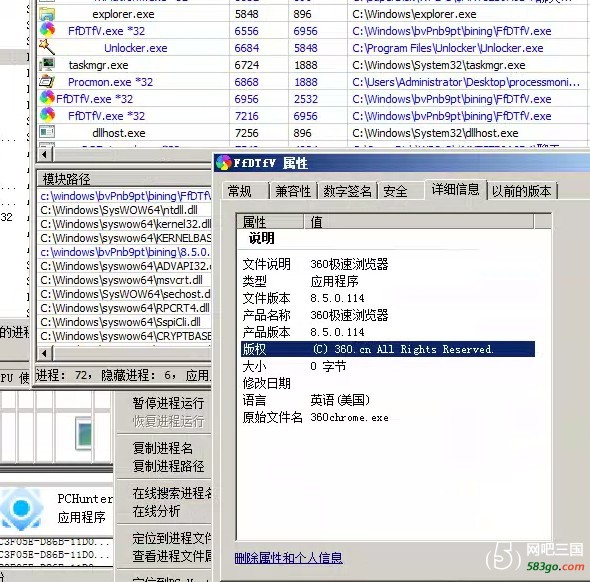Select the Unlocker.exe wand icon
This screenshot has width=590, height=582.
tap(47, 47)
